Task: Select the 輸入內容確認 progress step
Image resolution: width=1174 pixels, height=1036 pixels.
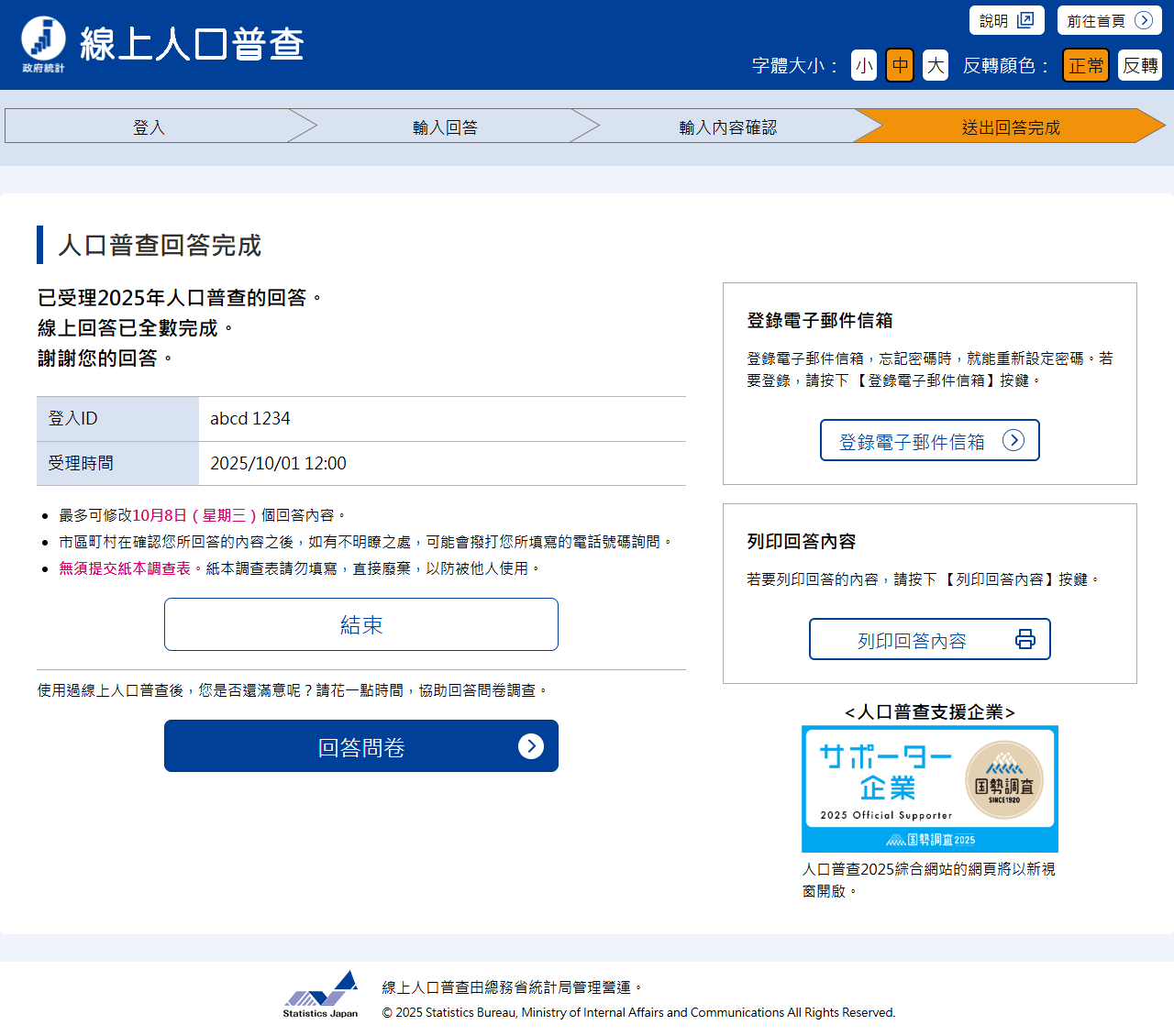Action: coord(727,127)
